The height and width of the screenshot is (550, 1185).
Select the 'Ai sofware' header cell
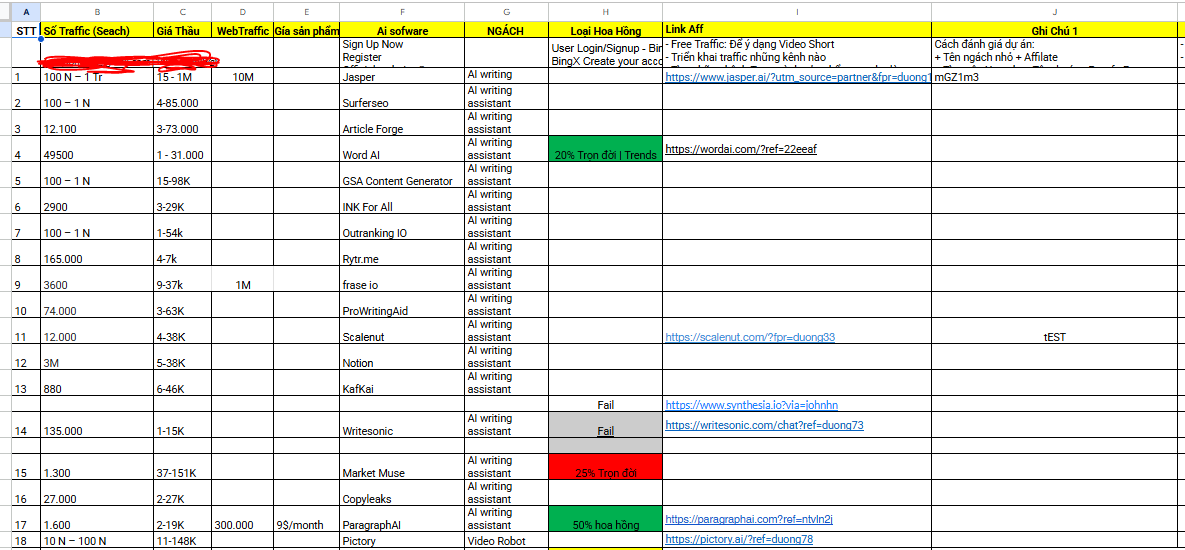point(402,30)
